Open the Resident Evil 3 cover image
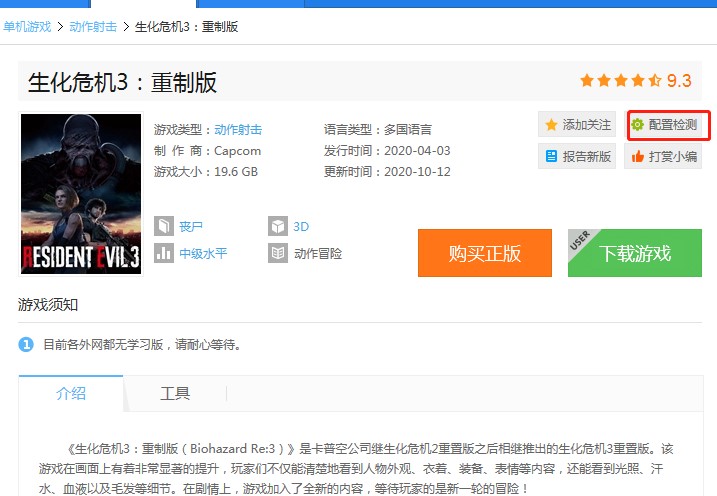Image resolution: width=717 pixels, height=496 pixels. tap(81, 194)
